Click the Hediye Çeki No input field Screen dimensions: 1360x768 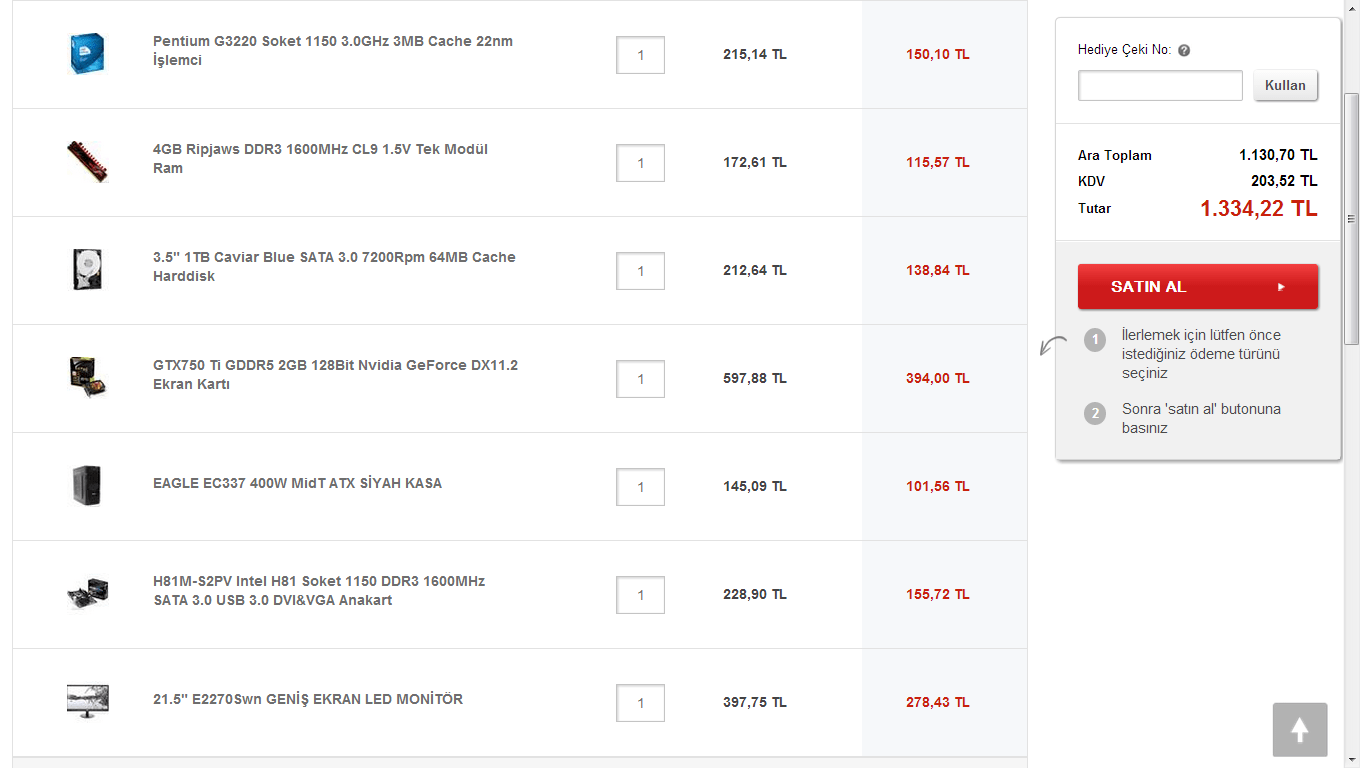[x=1160, y=86]
